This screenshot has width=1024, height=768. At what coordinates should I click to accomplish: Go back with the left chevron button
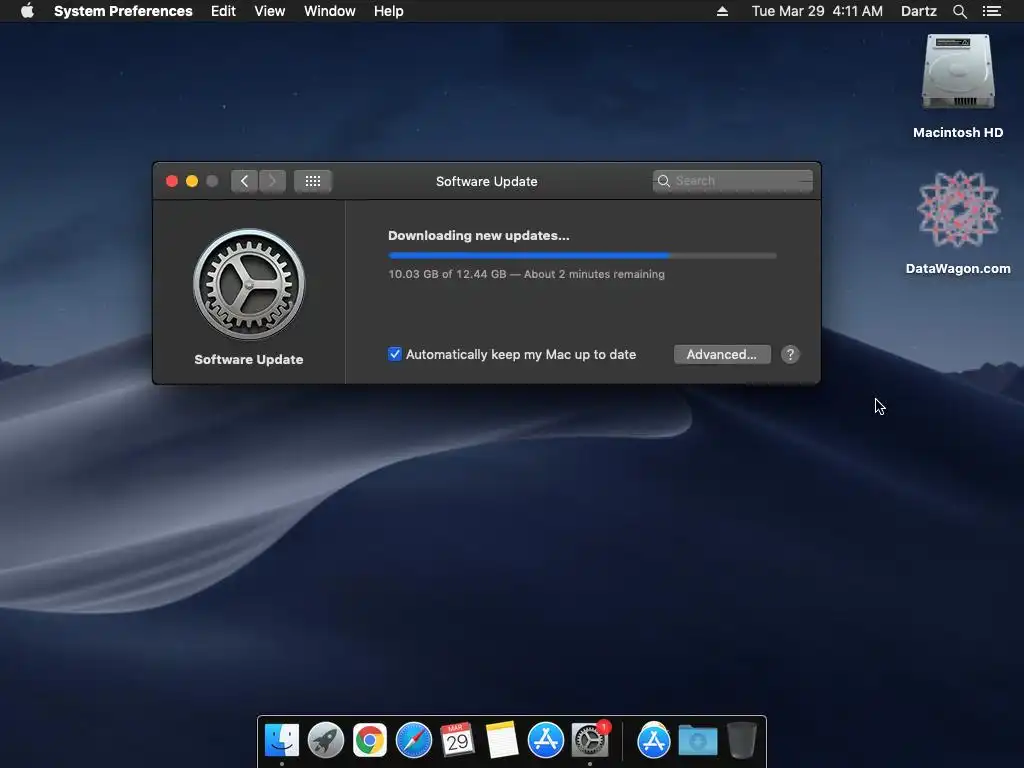click(x=244, y=181)
